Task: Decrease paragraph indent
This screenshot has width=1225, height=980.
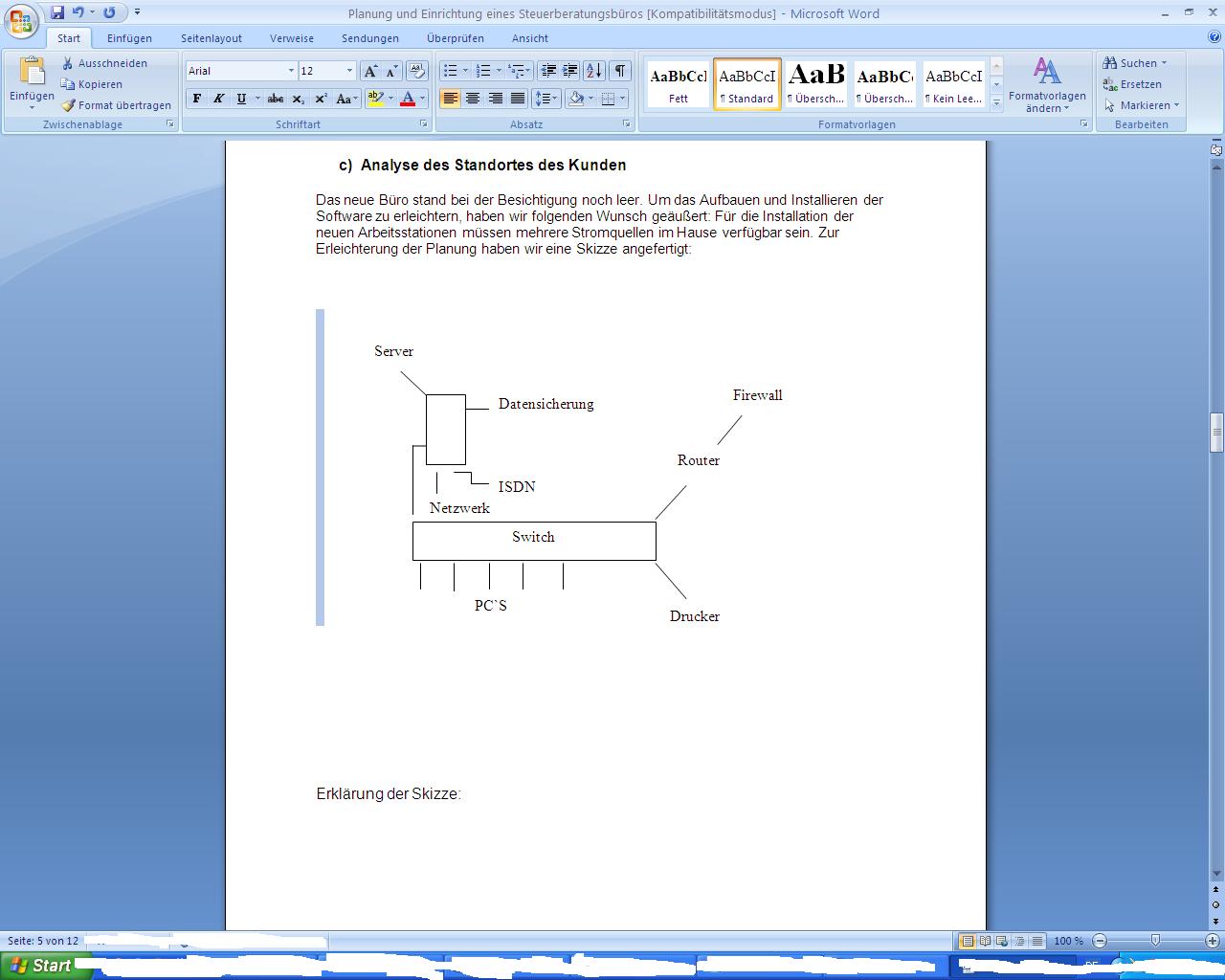Action: (x=548, y=71)
